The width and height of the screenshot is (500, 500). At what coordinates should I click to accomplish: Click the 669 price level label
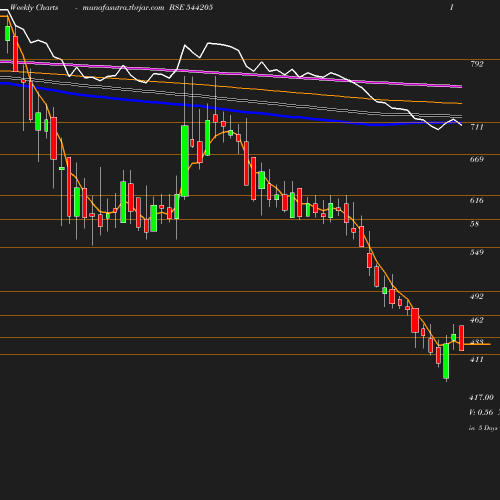[x=477, y=159]
